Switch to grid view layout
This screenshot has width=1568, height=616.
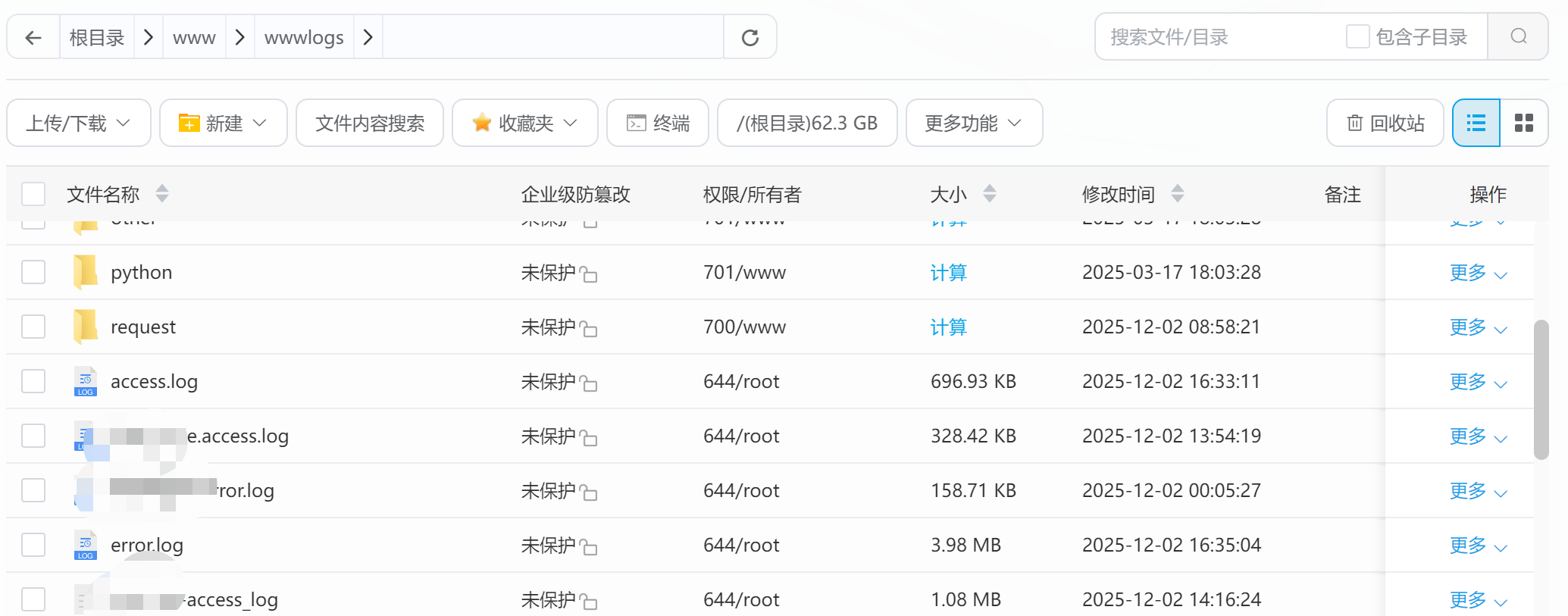point(1523,123)
